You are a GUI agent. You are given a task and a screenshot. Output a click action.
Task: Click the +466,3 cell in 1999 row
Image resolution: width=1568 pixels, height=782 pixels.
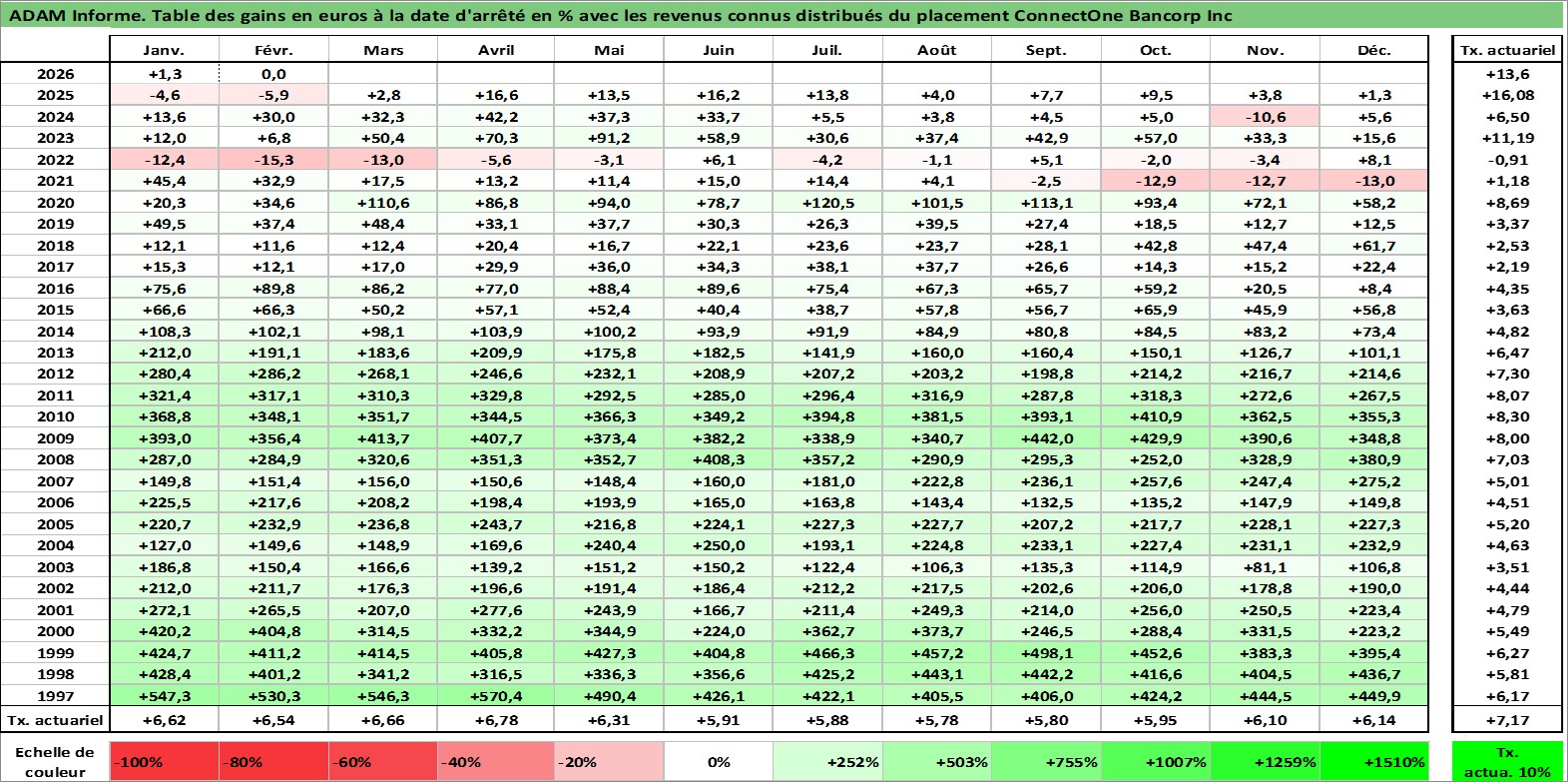(x=827, y=653)
